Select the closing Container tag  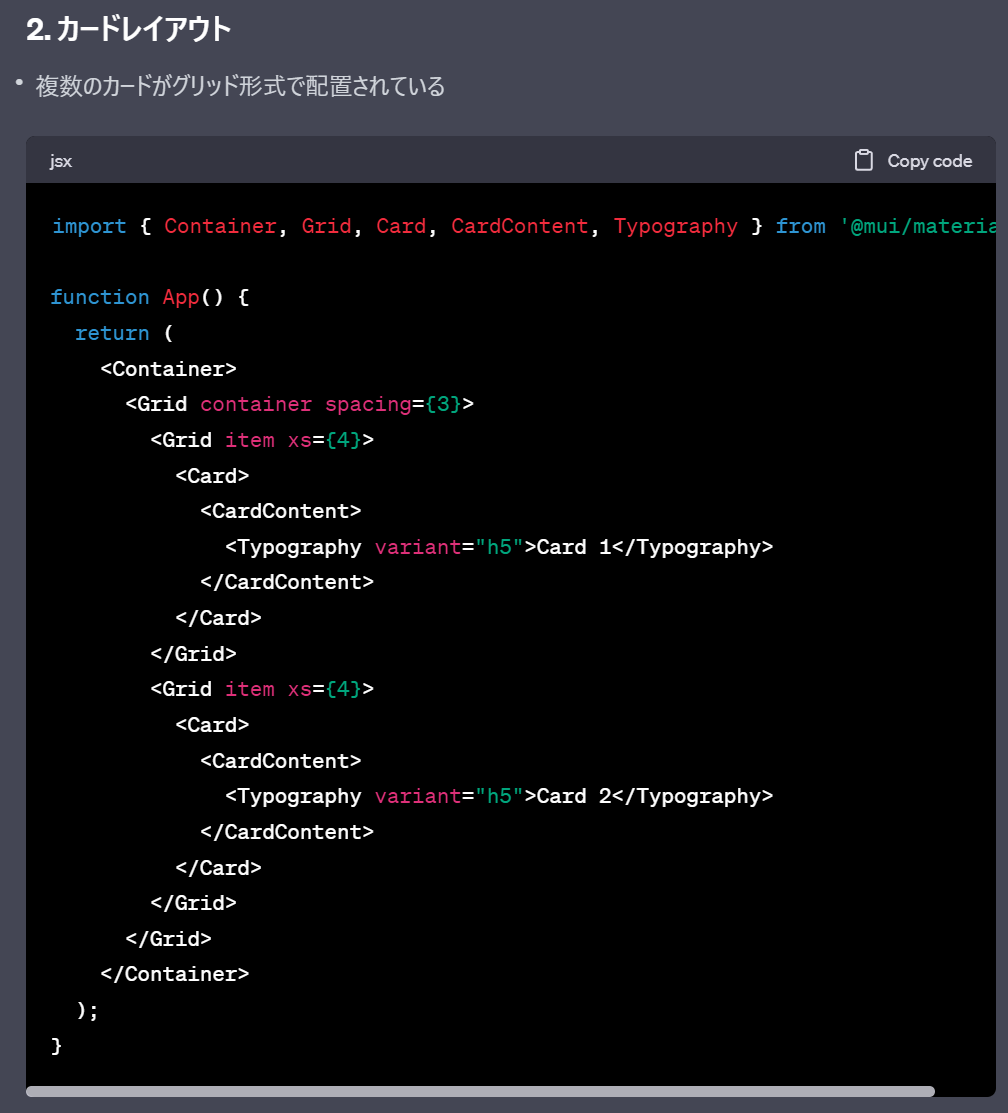click(175, 973)
